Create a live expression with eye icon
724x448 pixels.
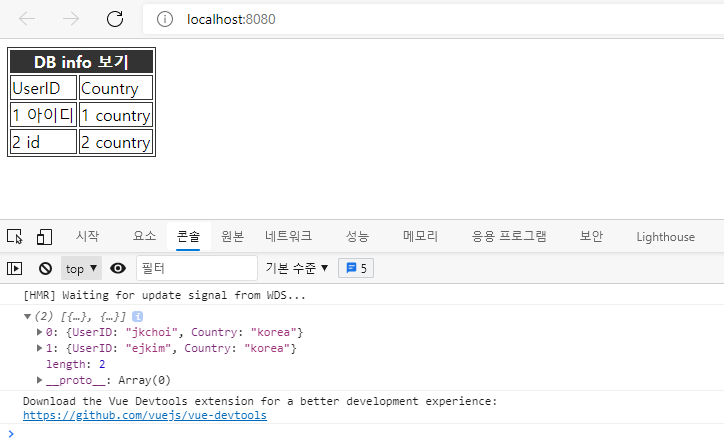pyautogui.click(x=118, y=268)
